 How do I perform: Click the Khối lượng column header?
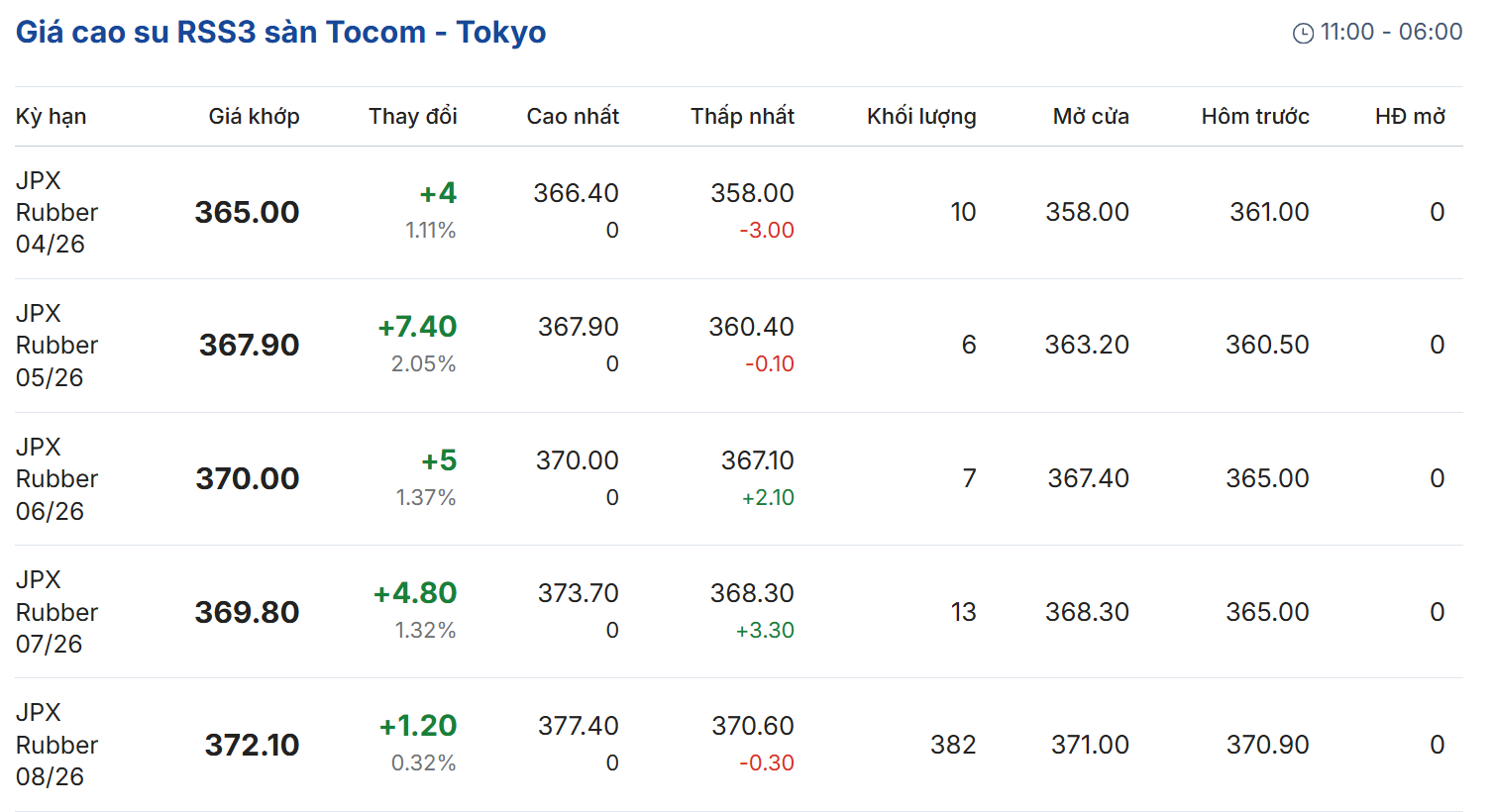click(x=921, y=117)
